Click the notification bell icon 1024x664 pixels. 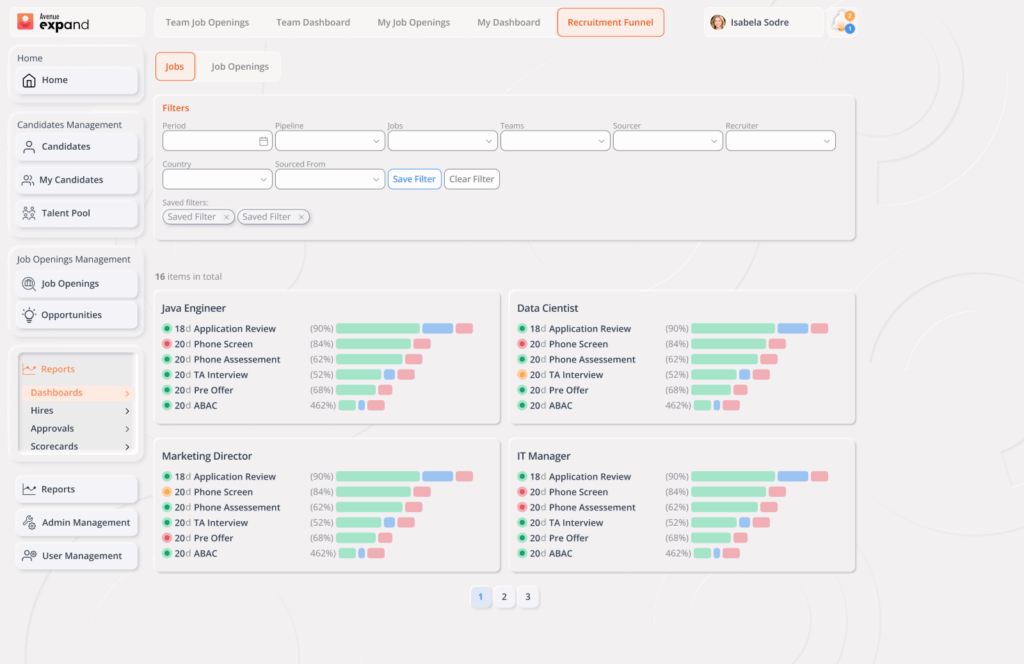click(x=842, y=22)
